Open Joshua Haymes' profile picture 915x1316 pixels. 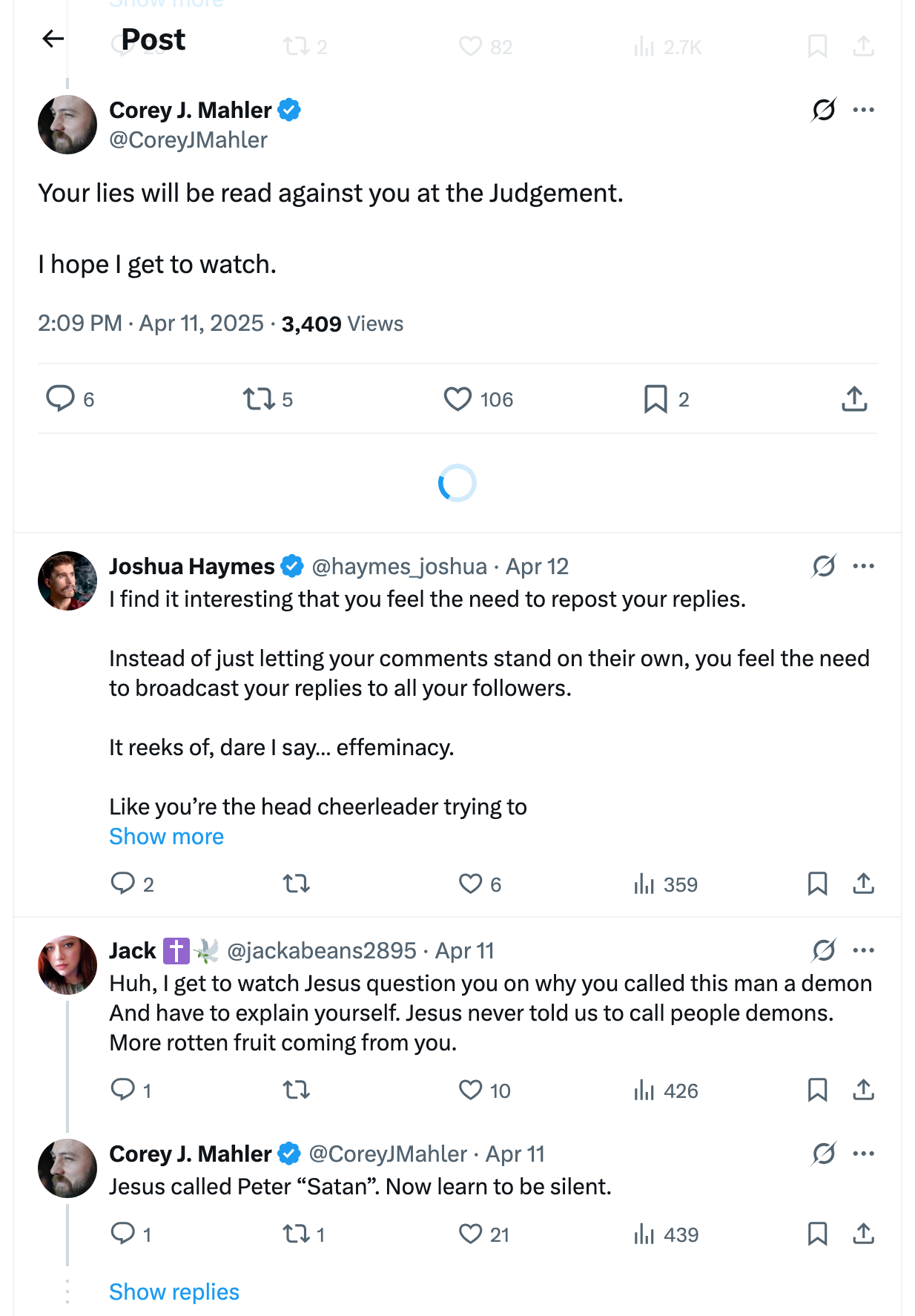coord(67,581)
